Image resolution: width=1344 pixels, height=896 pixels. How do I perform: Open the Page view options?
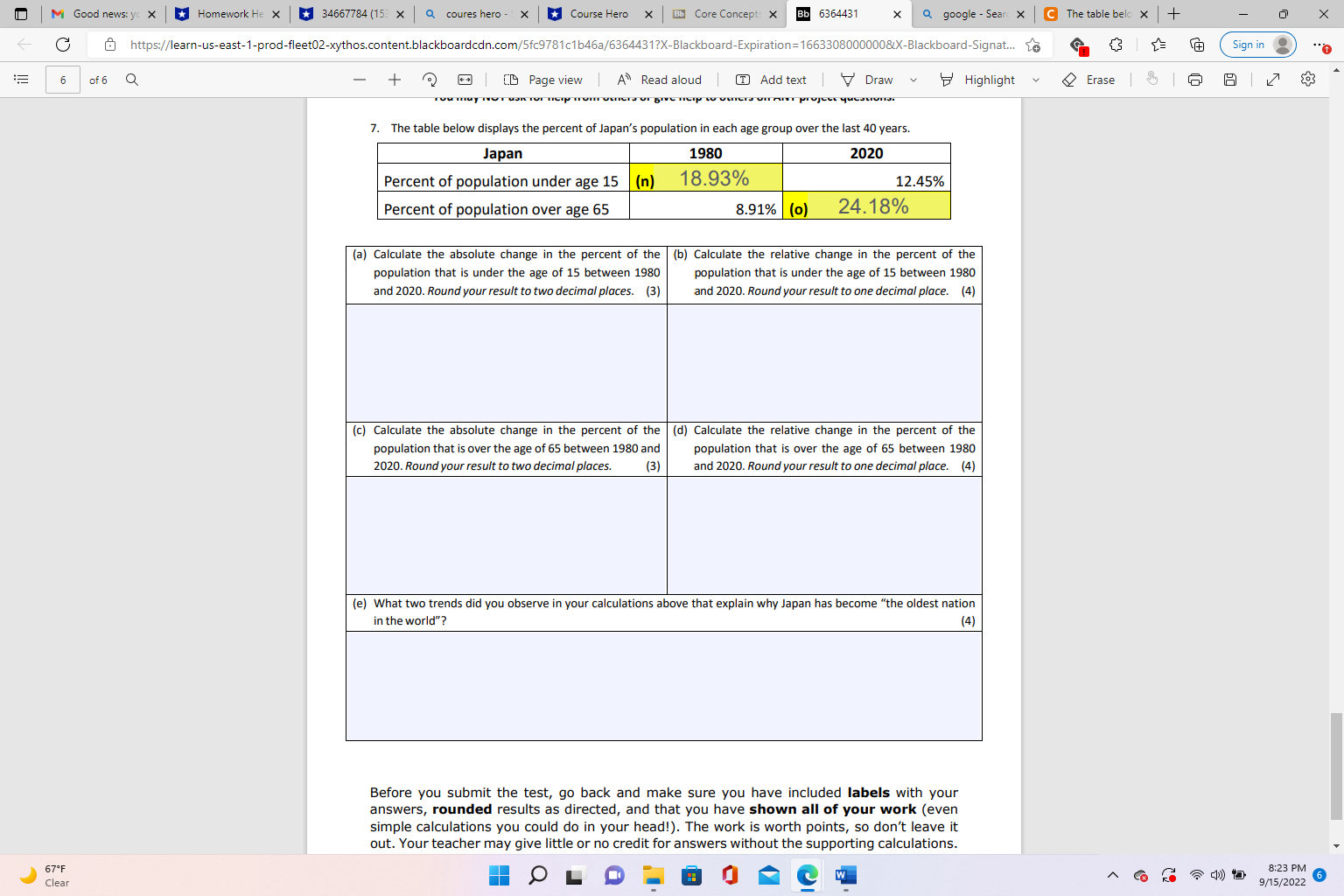[x=542, y=80]
